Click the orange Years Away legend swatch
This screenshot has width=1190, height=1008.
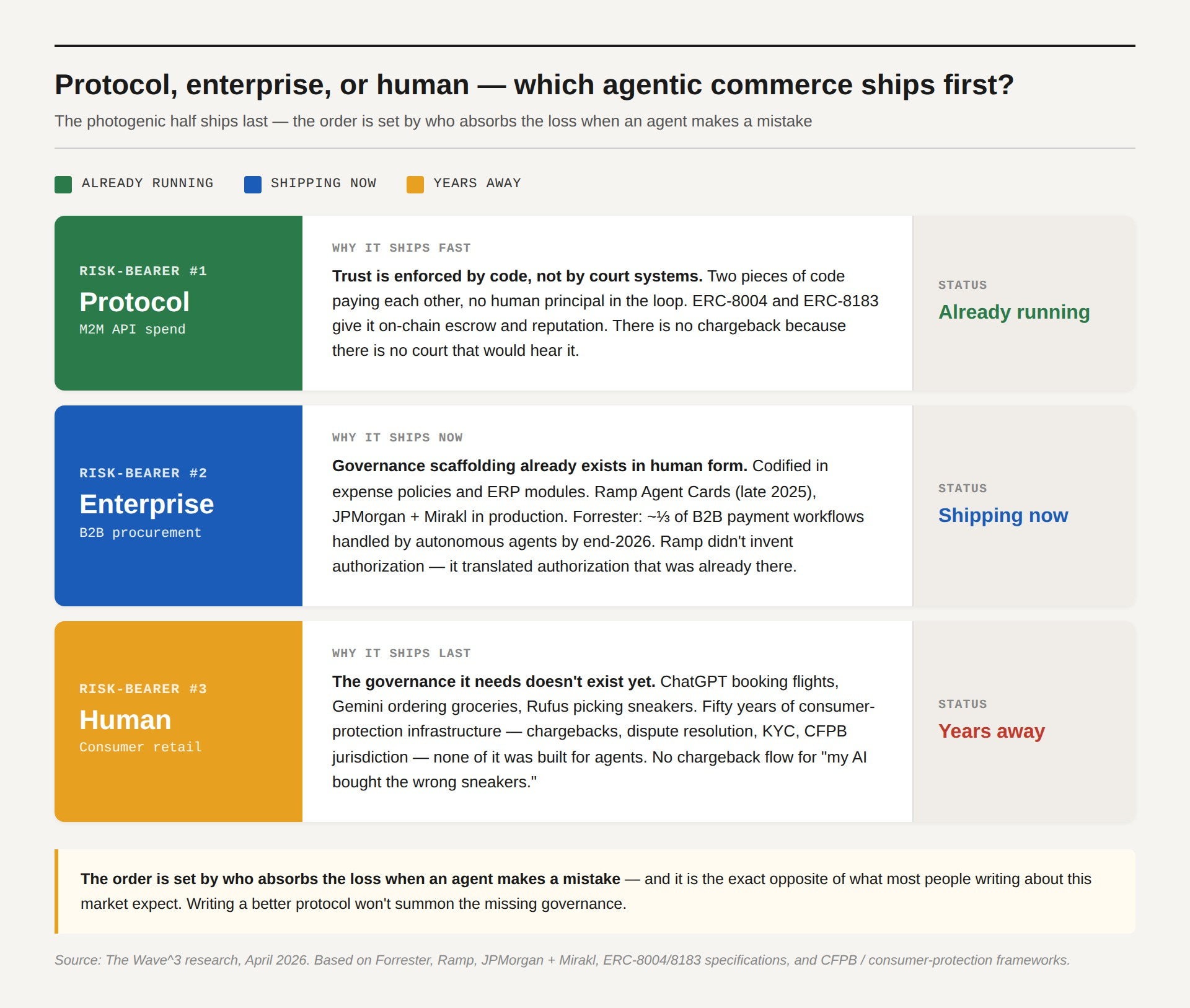coord(415,184)
